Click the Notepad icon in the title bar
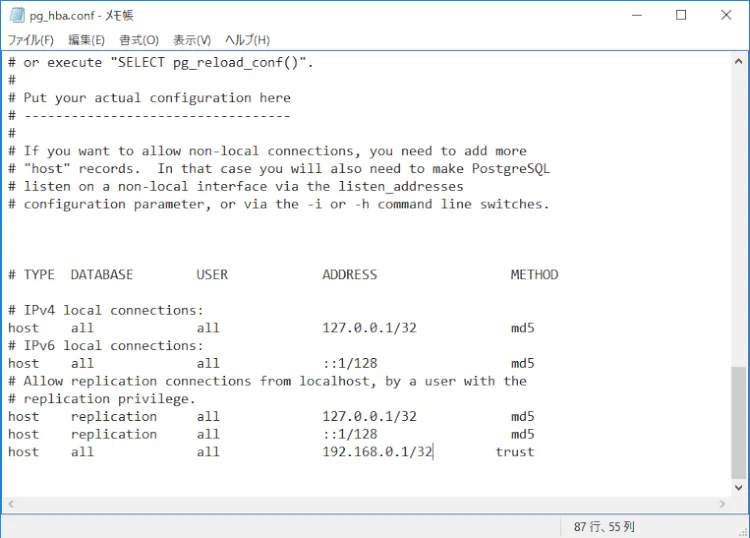The height and width of the screenshot is (538, 750). click(16, 15)
